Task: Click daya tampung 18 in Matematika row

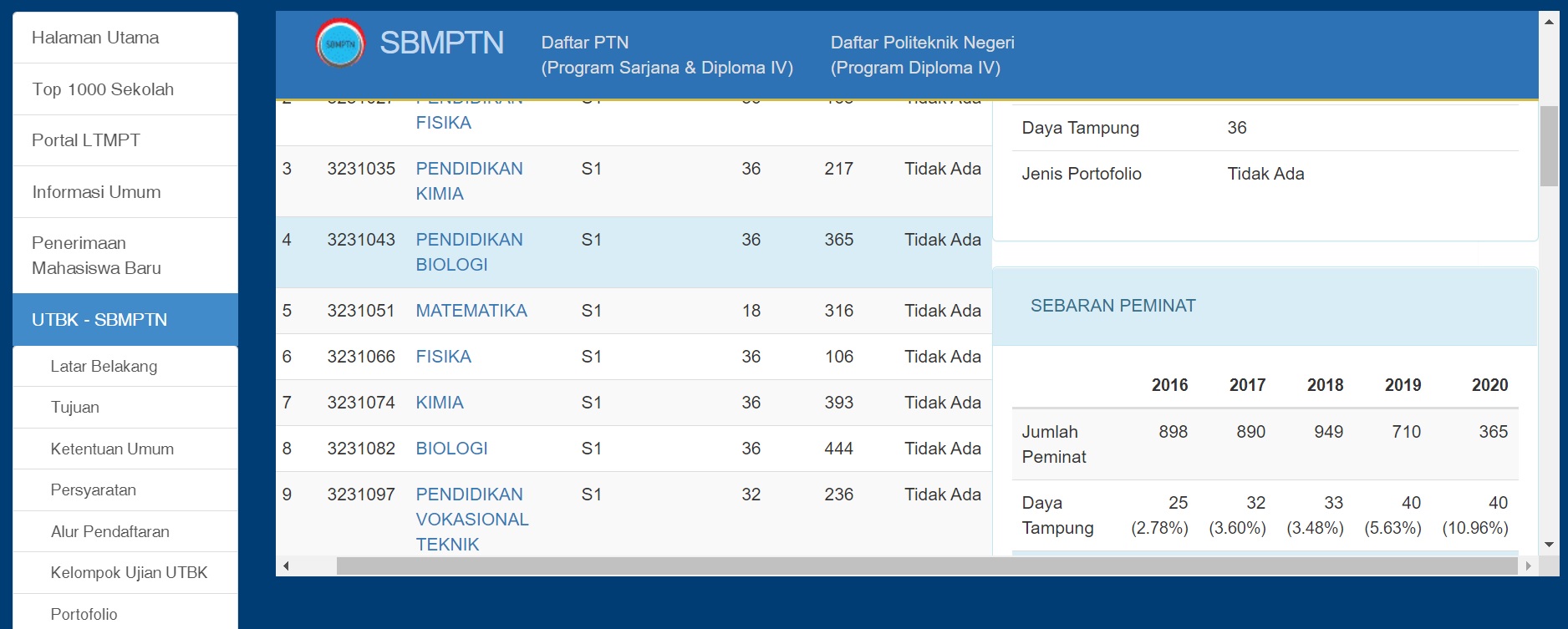Action: coord(751,311)
